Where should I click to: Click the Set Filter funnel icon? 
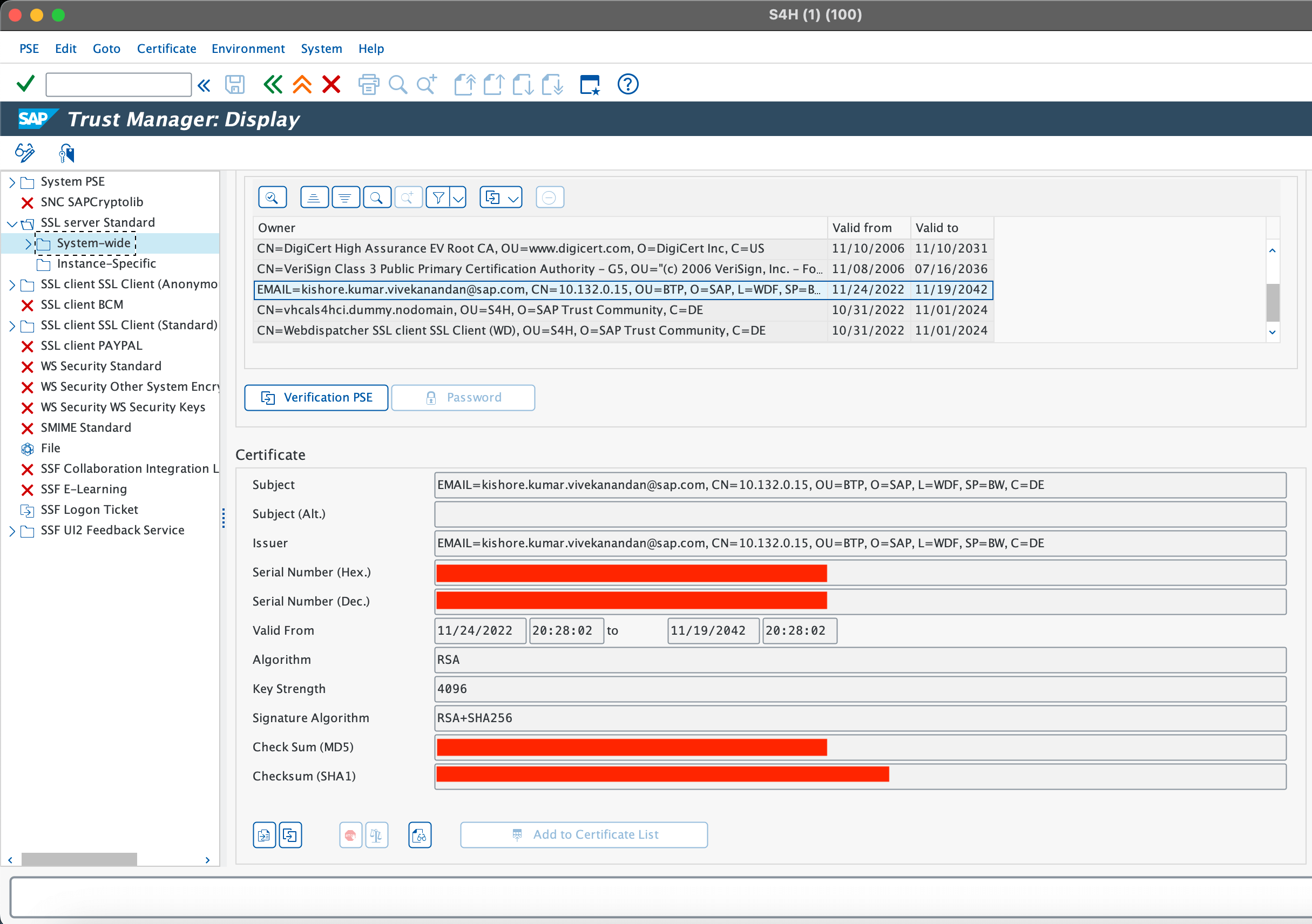pyautogui.click(x=438, y=198)
